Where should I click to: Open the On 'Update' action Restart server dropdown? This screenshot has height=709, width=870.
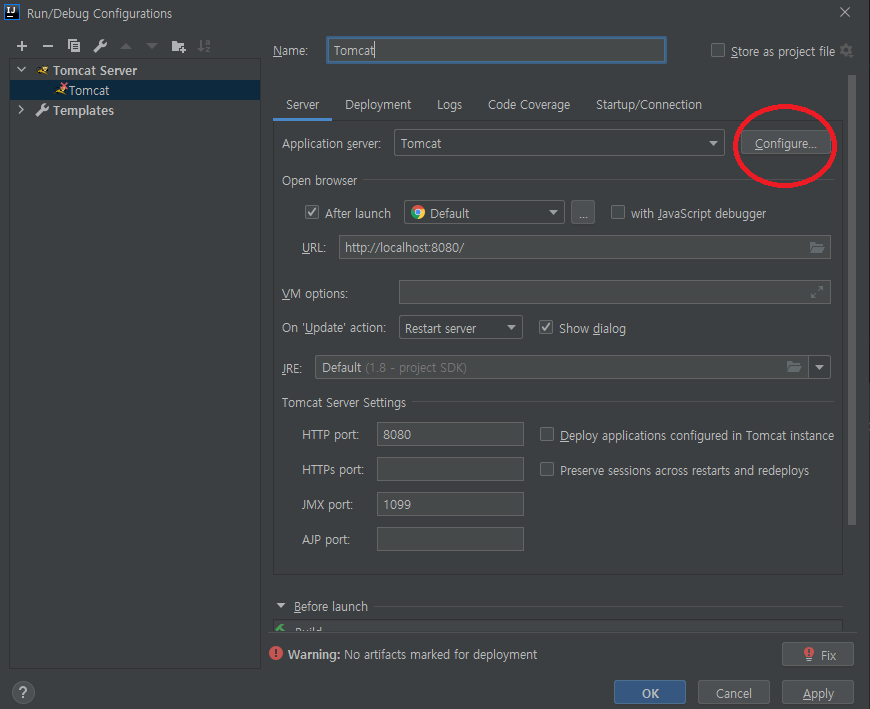[x=460, y=327]
